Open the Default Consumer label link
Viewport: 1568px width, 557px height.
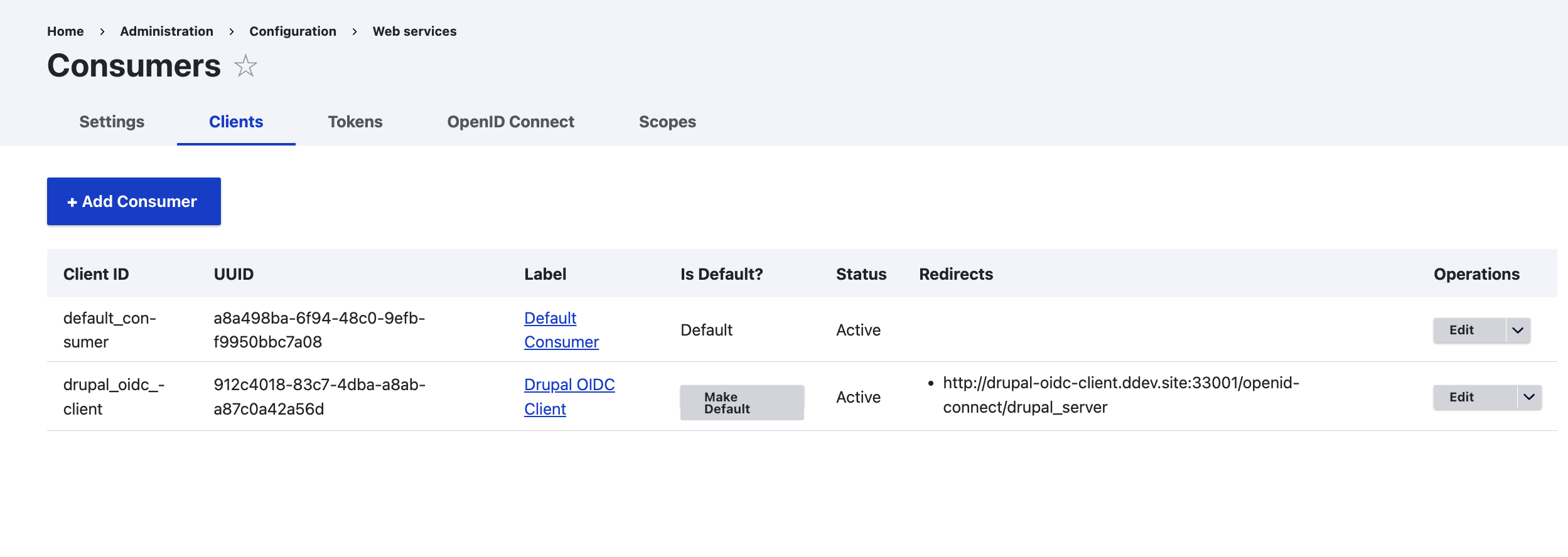pos(550,319)
